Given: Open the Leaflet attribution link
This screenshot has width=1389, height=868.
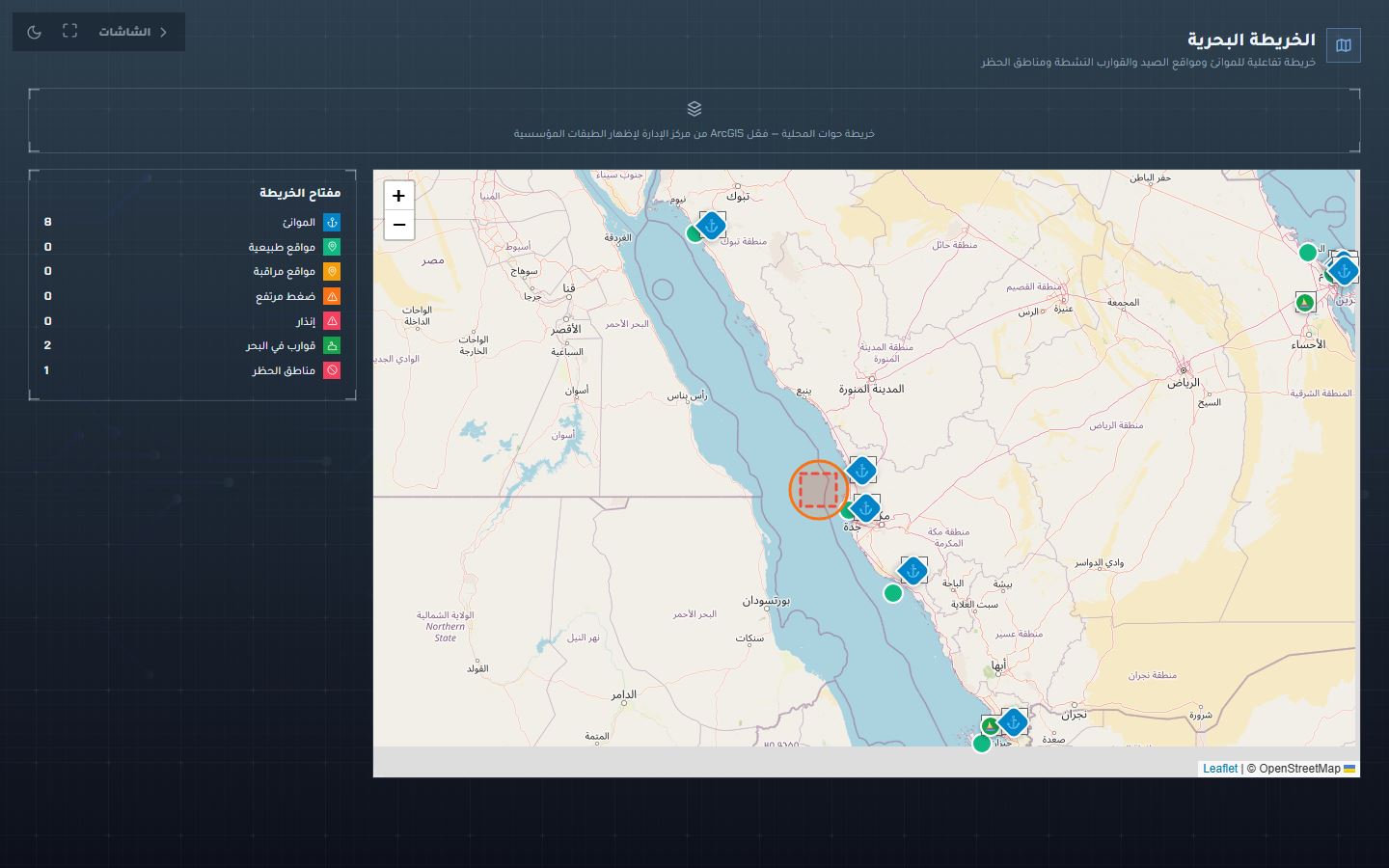Looking at the screenshot, I should point(1220,769).
